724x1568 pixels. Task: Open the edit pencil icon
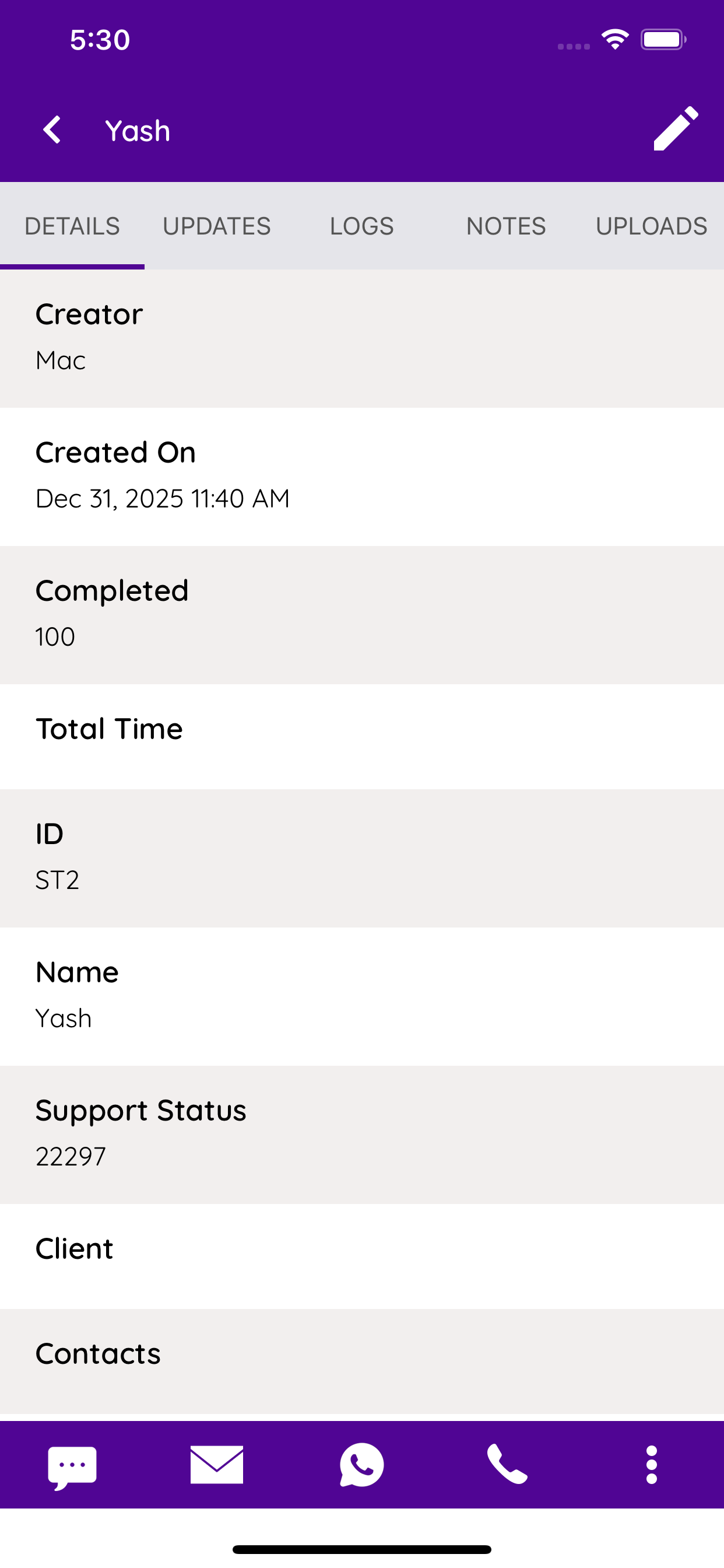[x=676, y=128]
